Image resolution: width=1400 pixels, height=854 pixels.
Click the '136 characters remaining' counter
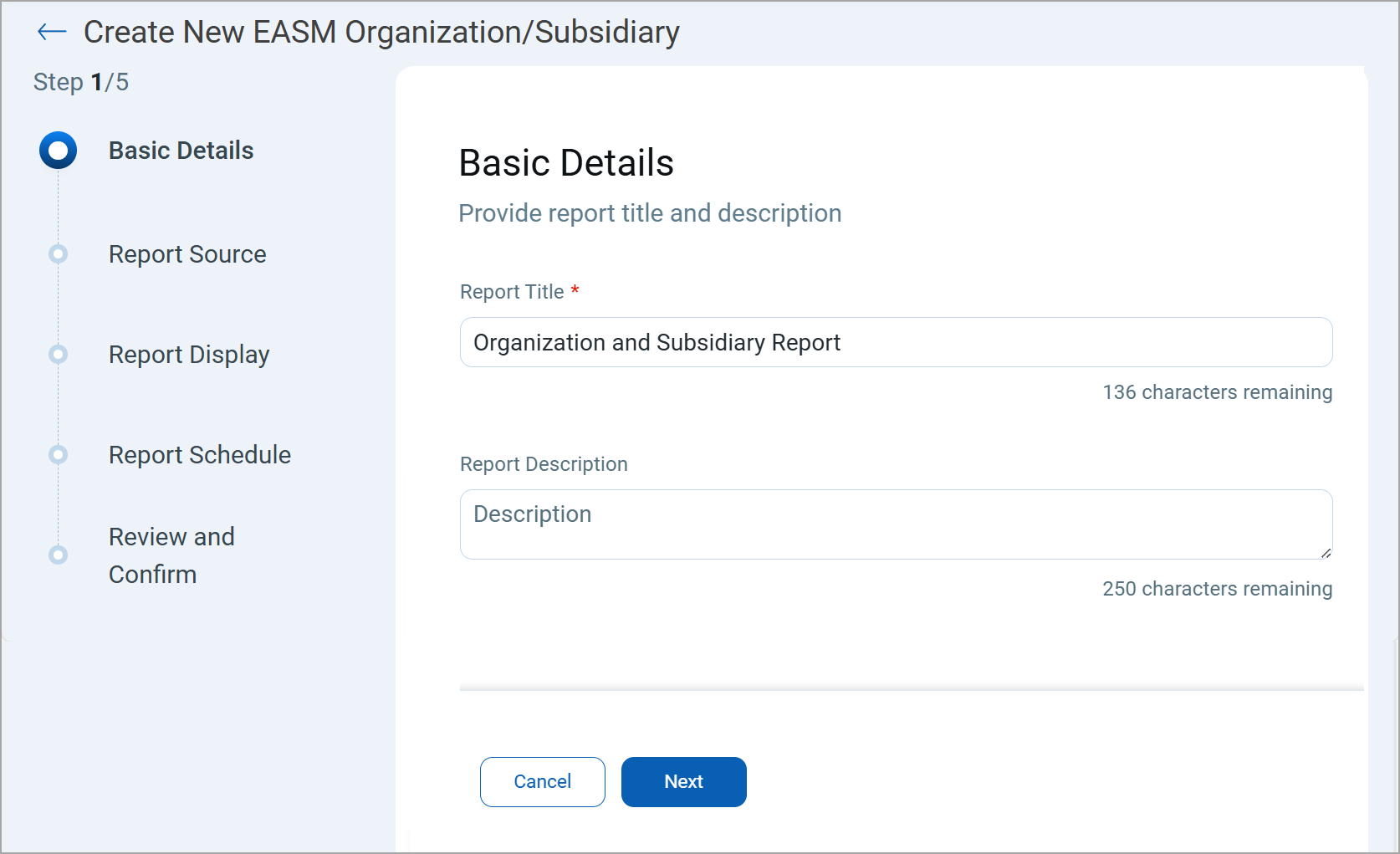pyautogui.click(x=1217, y=392)
